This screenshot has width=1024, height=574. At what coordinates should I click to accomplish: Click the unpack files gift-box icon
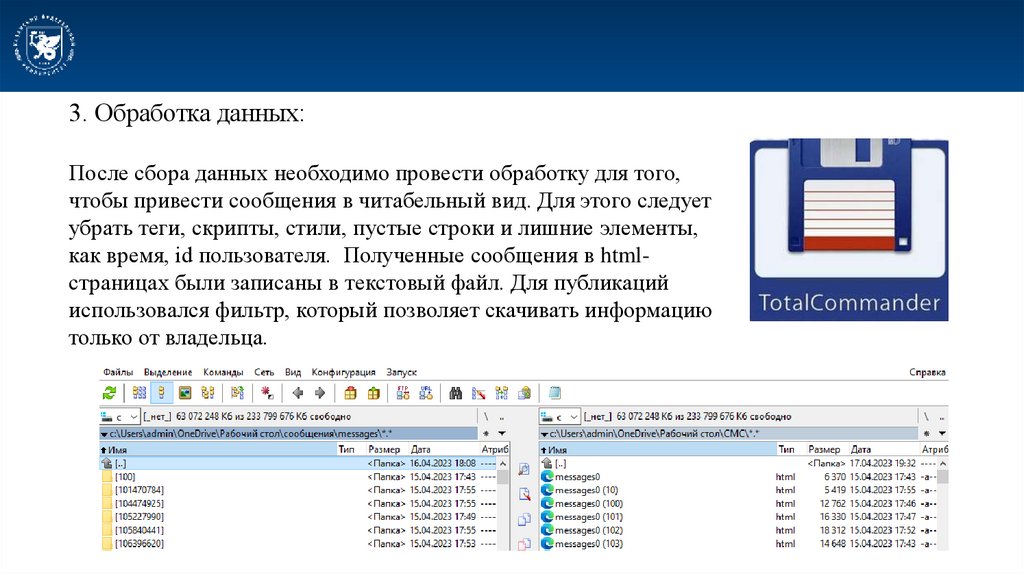tap(374, 393)
